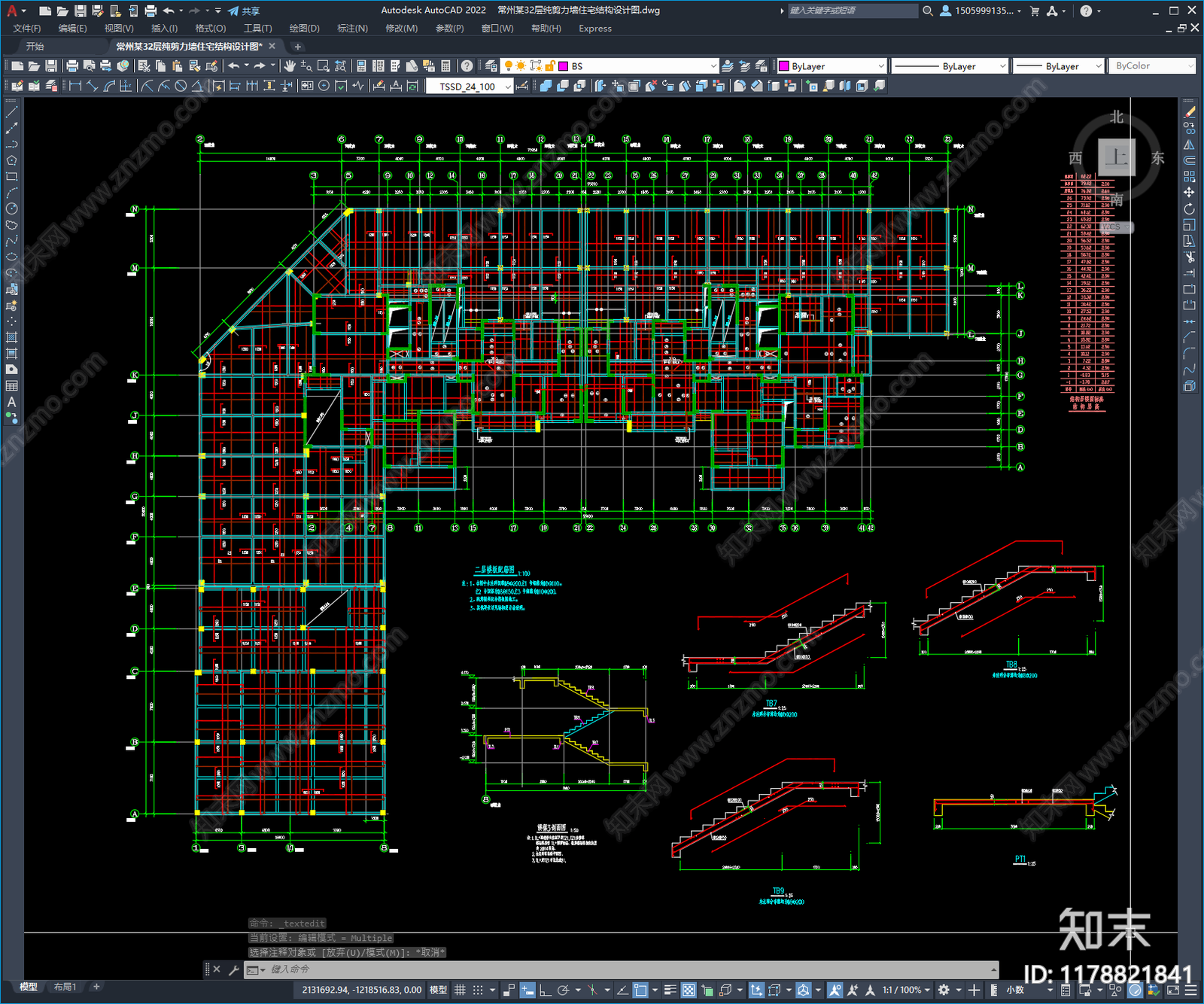This screenshot has height=1004, width=1204.
Task: Click the Undo arrow icon
Action: pyautogui.click(x=234, y=66)
